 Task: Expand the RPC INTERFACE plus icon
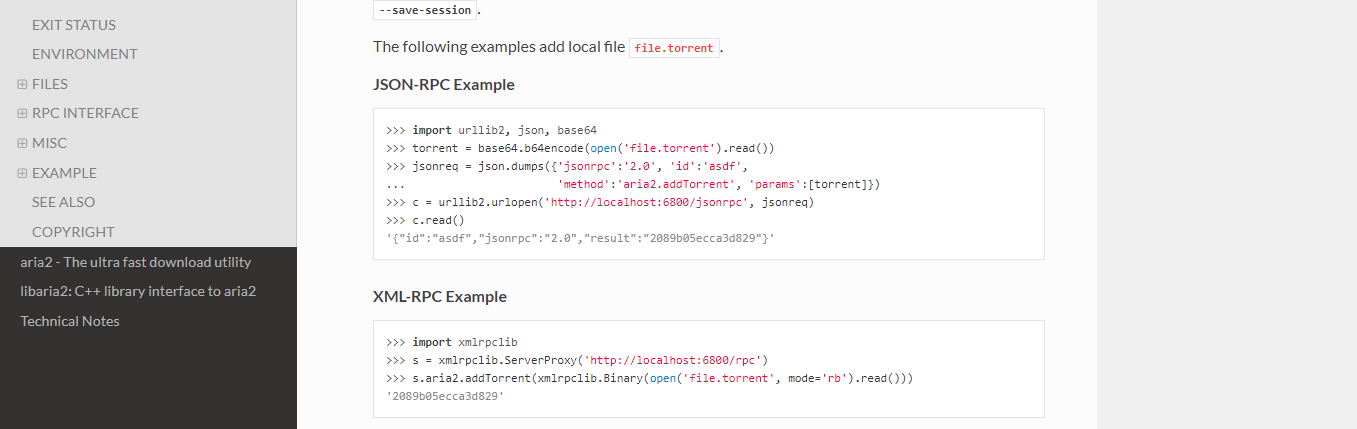pos(22,114)
